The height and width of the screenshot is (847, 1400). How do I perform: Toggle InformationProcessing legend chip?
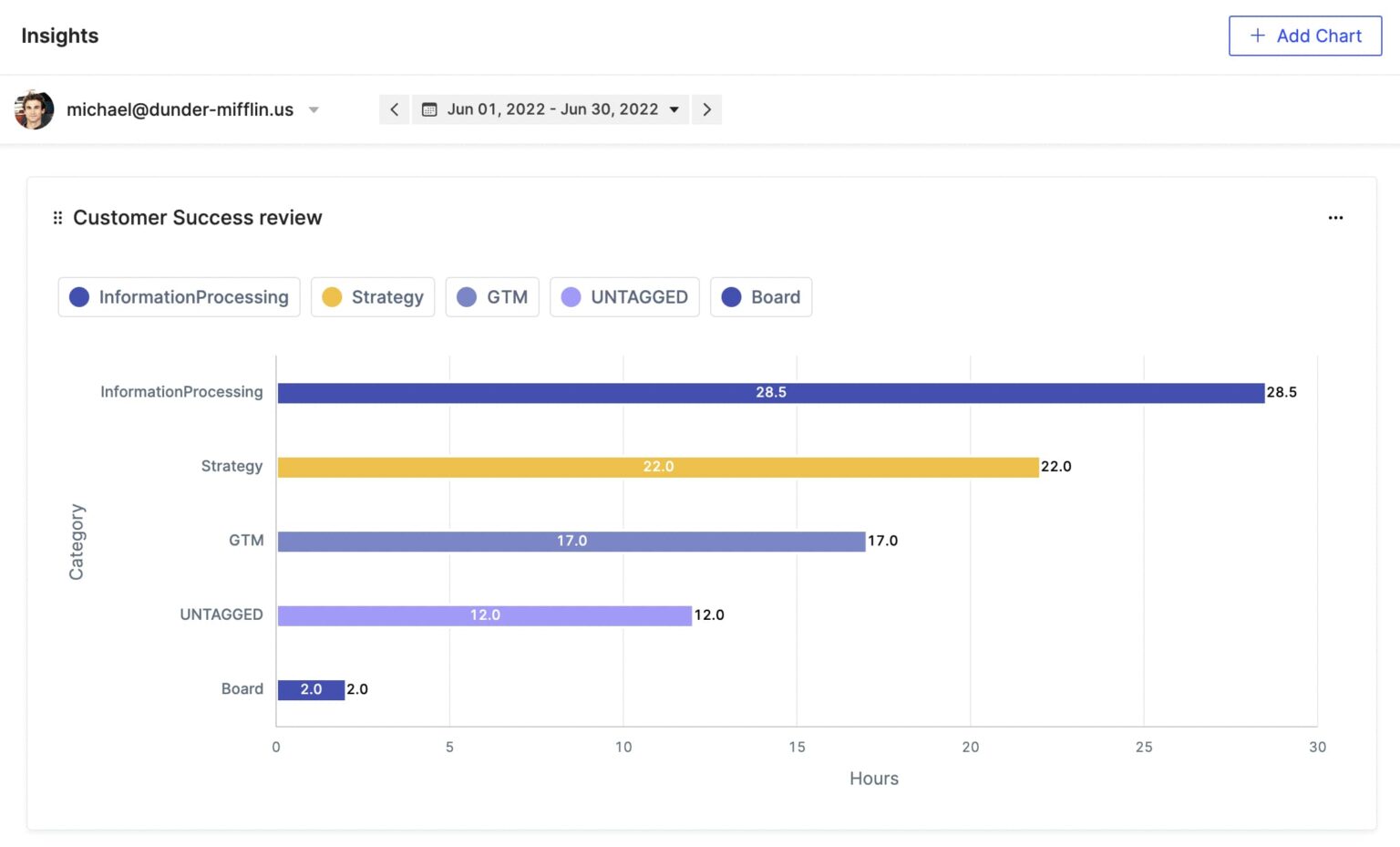click(x=179, y=297)
